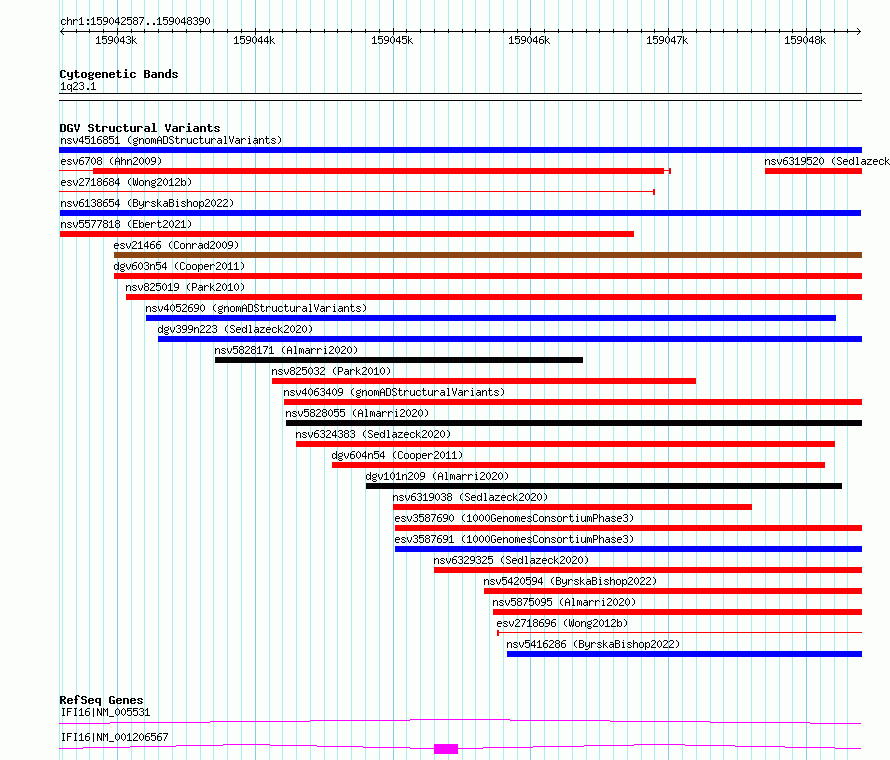Click the black nsv5828171 variant bar

tap(398, 360)
